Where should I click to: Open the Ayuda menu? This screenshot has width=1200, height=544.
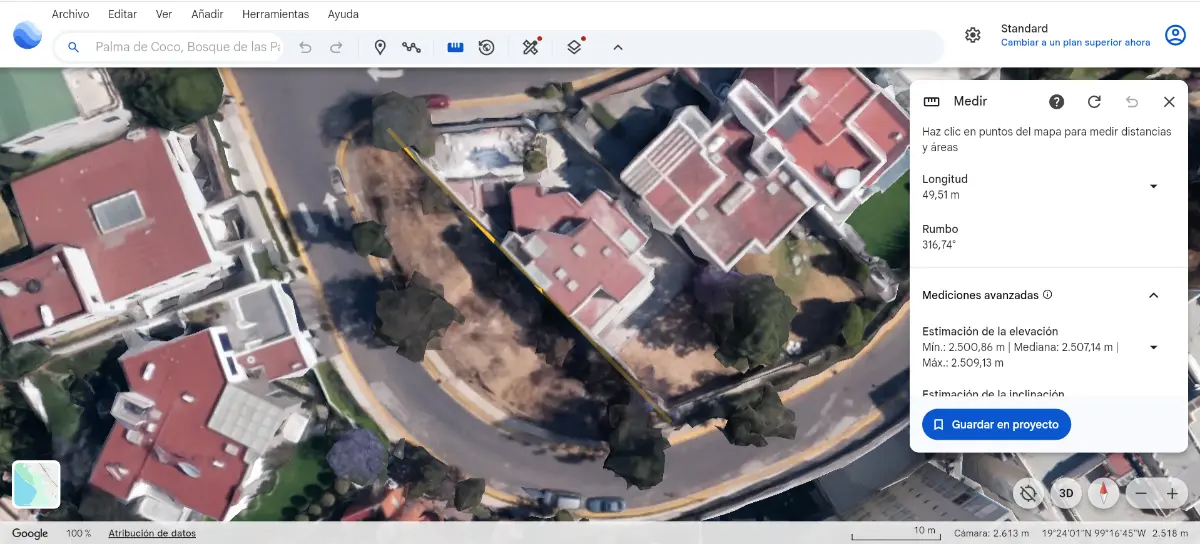[343, 15]
